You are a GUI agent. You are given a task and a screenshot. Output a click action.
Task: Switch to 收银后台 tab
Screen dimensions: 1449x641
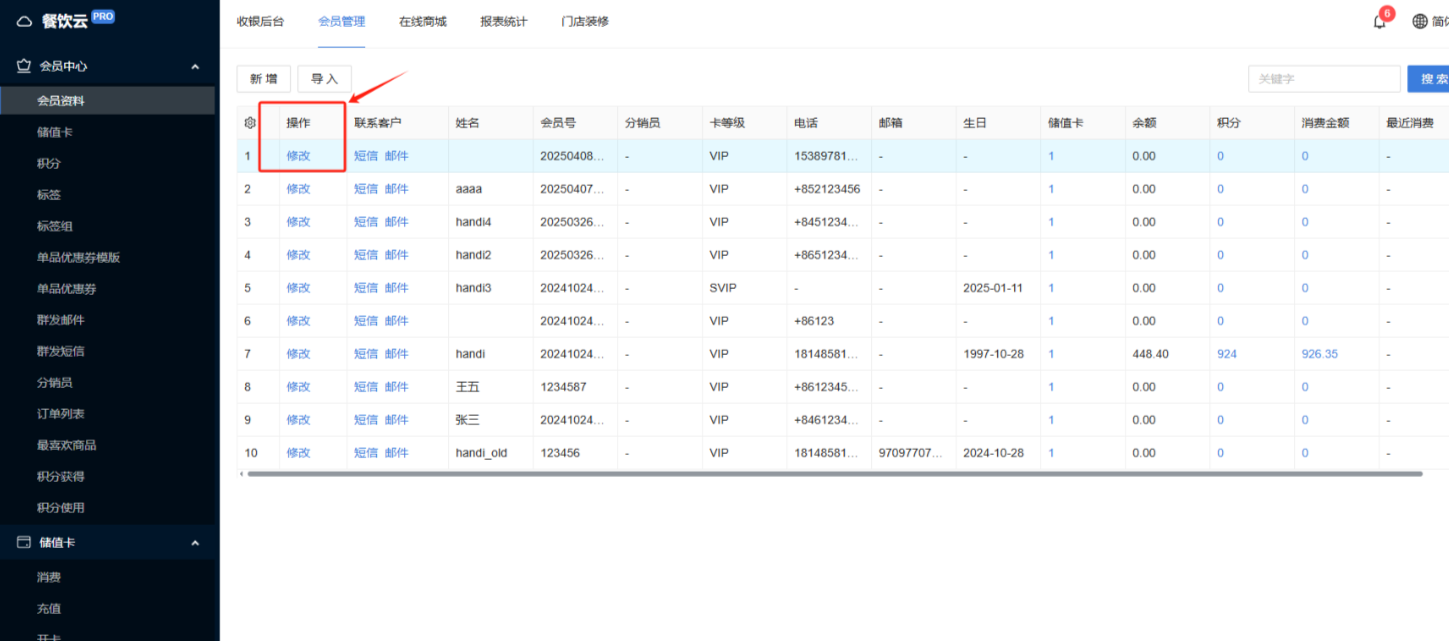pyautogui.click(x=260, y=21)
